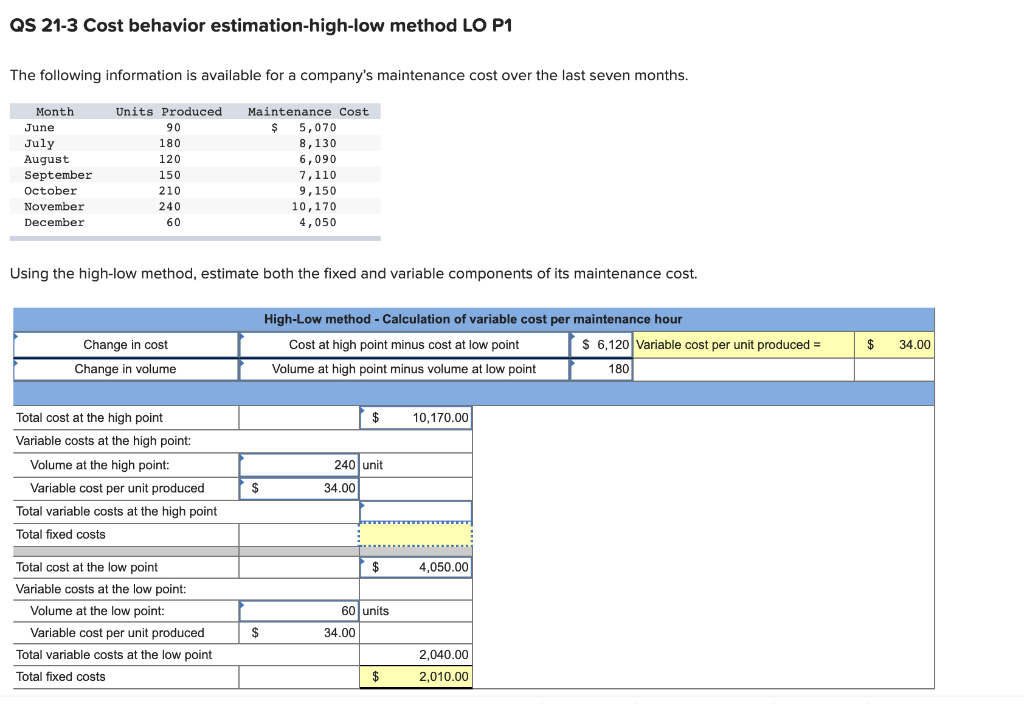Click the blue marker on the Change in cost cell
Image resolution: width=1024 pixels, height=704 pixels.
click(x=16, y=337)
